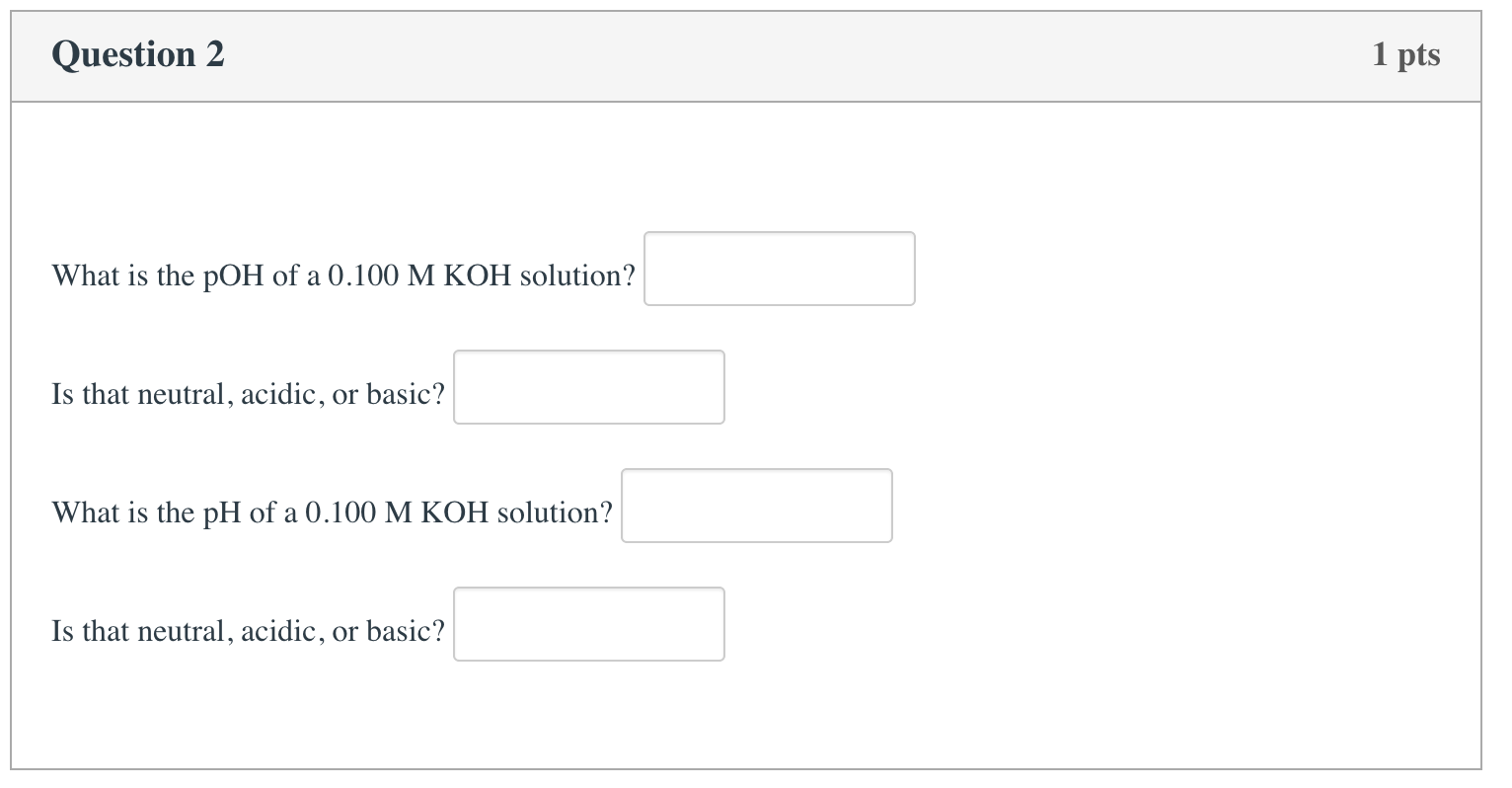This screenshot has height=788, width=1512.
Task: Click the word "basic?" in the last line
Action: (x=406, y=631)
